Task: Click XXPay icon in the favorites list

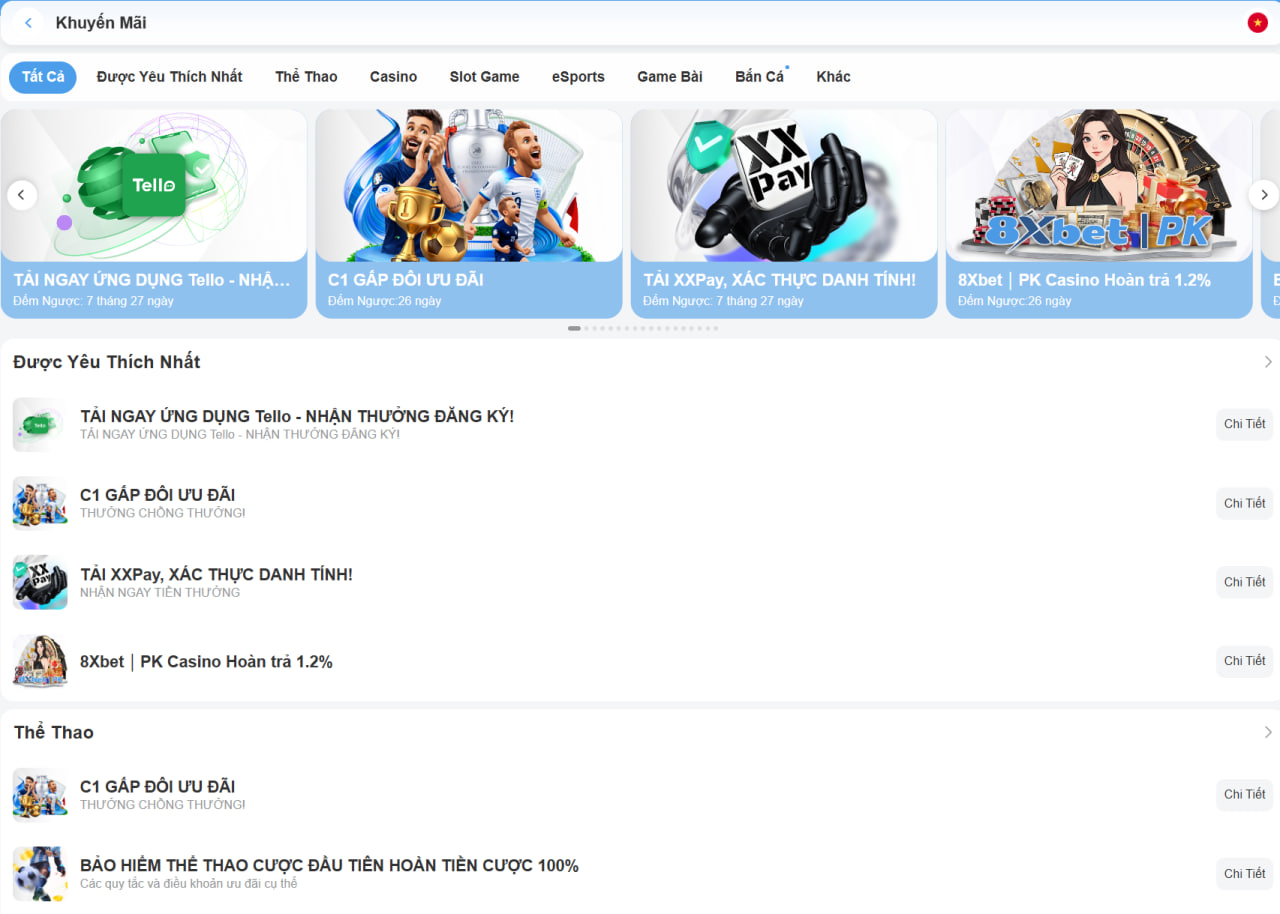Action: pyautogui.click(x=40, y=582)
